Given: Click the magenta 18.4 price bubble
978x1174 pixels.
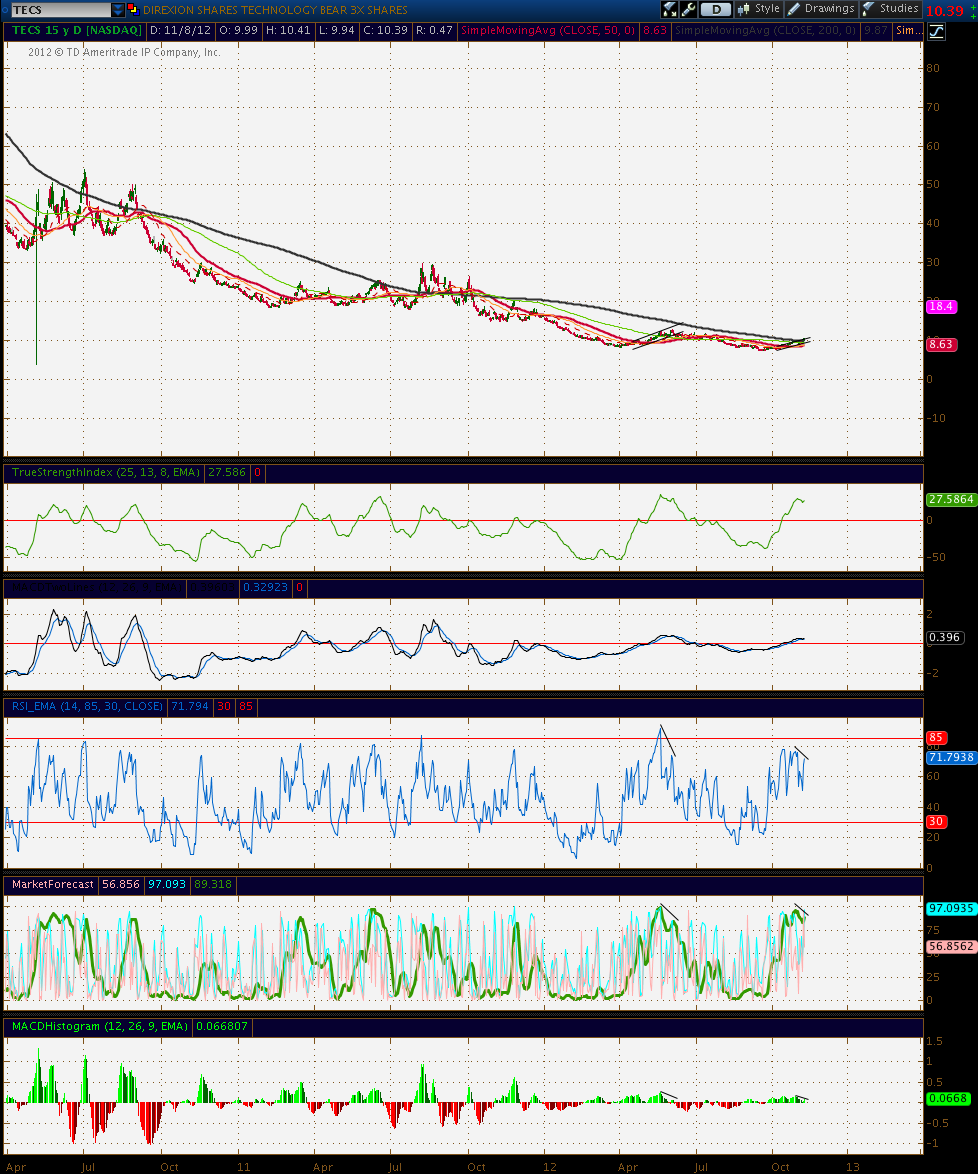Looking at the screenshot, I should 941,306.
